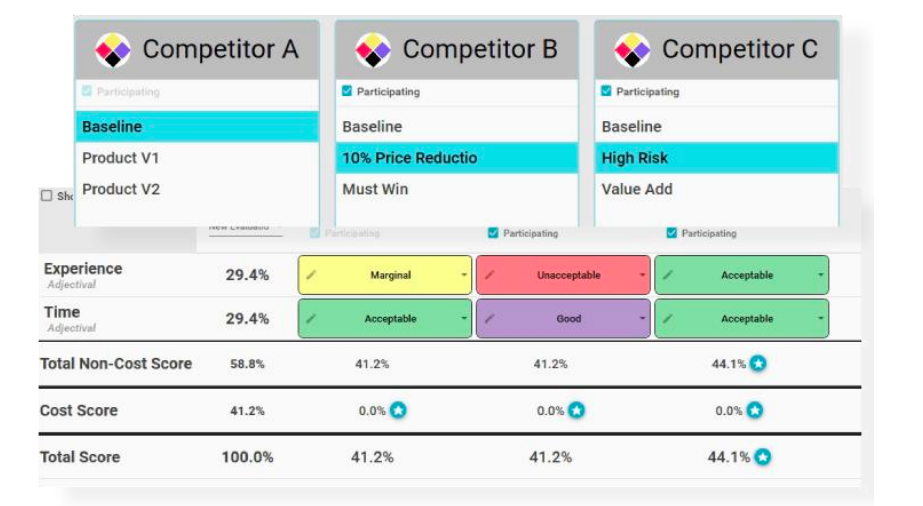Toggle Participating checkbox under Competitor C header
The image size is (923, 506).
[606, 91]
